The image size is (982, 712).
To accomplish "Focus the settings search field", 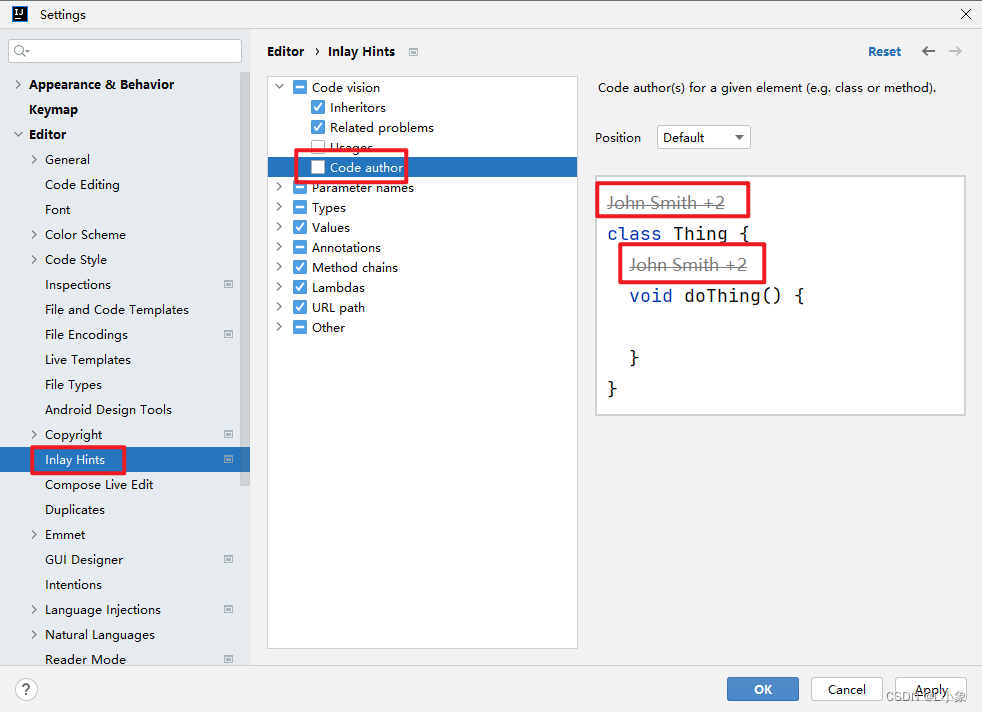I will click(x=125, y=51).
